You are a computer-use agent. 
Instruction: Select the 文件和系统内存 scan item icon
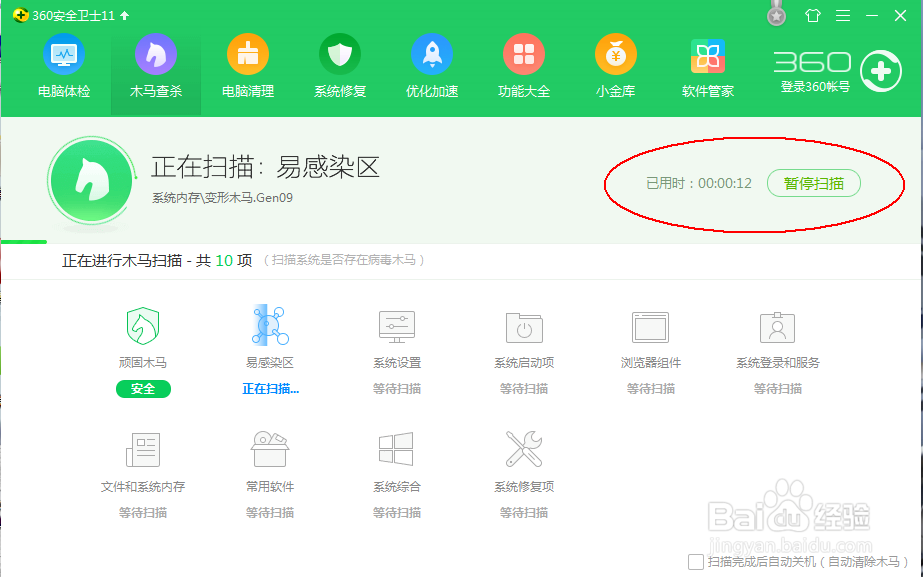(x=142, y=450)
